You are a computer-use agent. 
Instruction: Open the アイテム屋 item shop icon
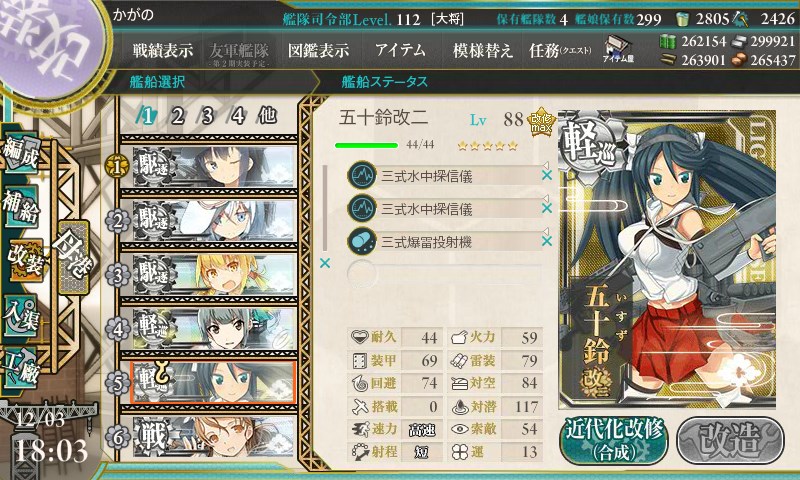point(618,49)
